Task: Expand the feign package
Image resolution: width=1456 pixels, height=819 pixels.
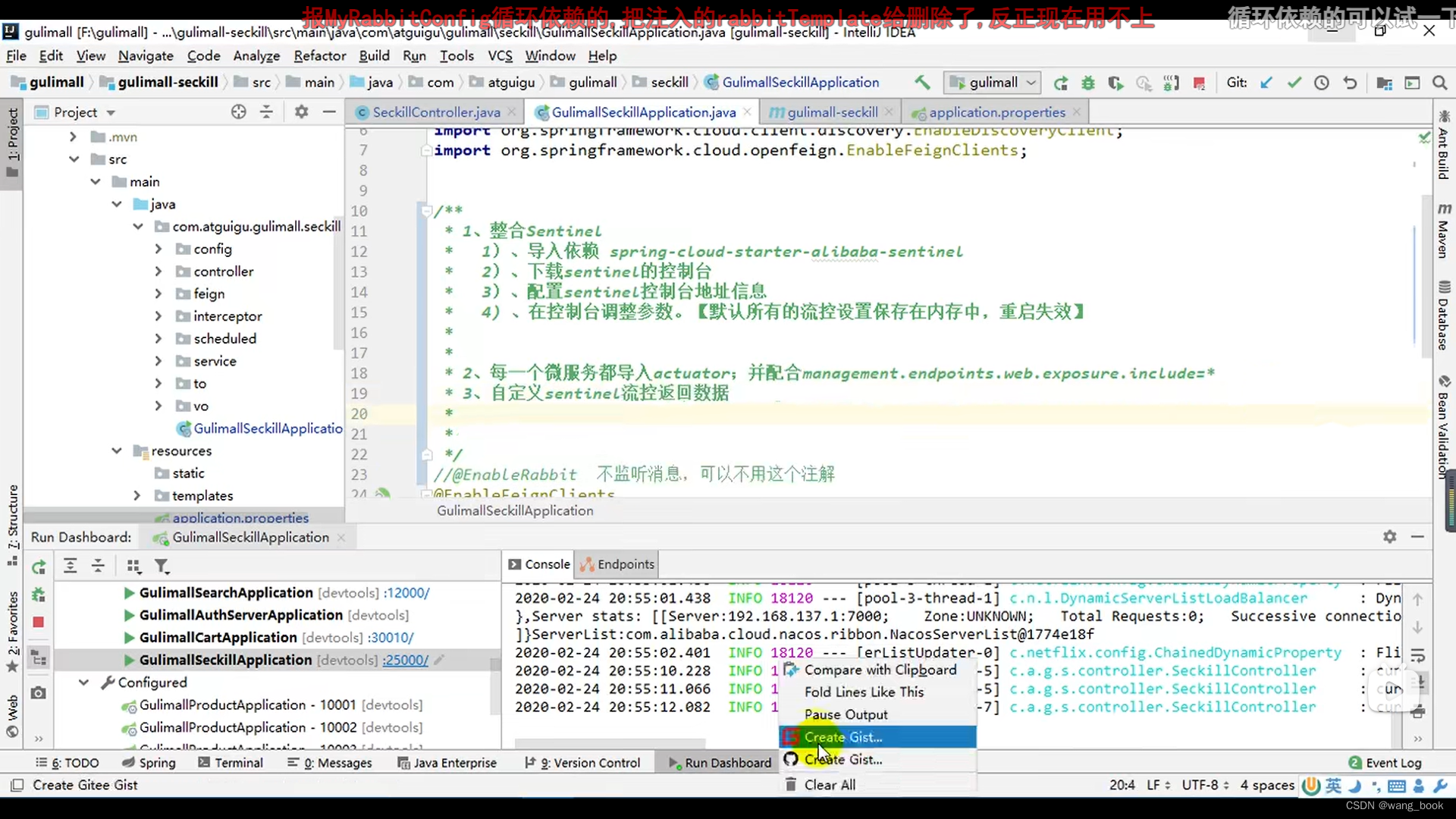Action: 158,293
